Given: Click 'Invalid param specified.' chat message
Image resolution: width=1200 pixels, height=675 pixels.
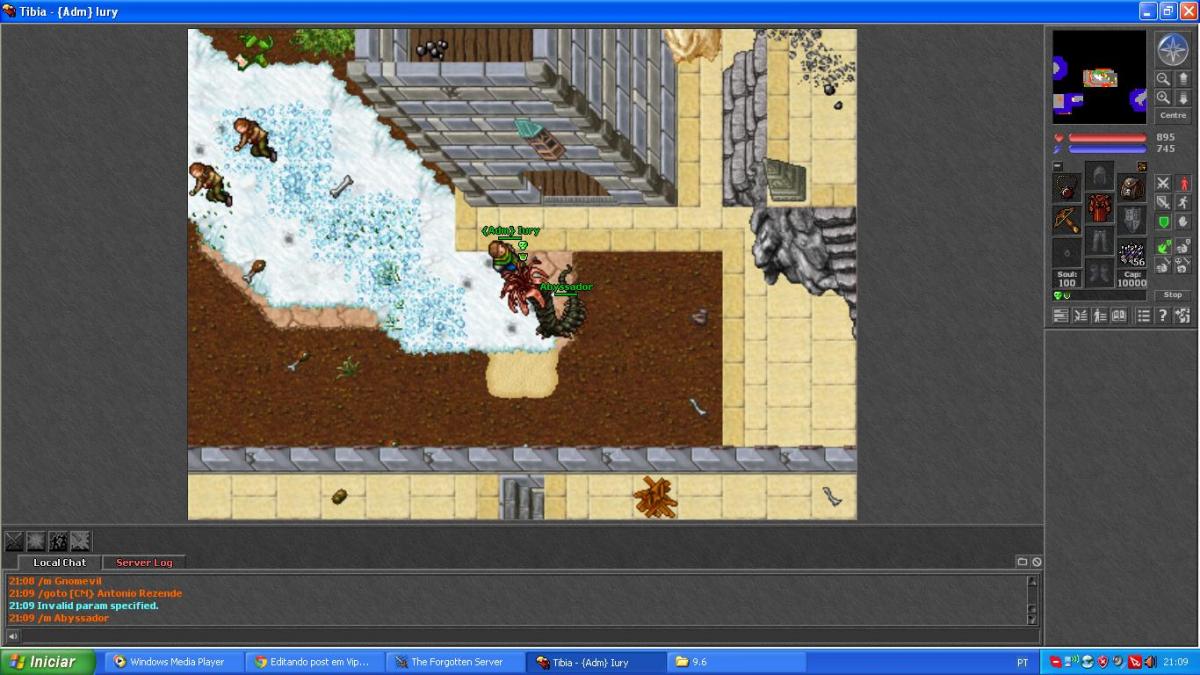Looking at the screenshot, I should coord(84,605).
